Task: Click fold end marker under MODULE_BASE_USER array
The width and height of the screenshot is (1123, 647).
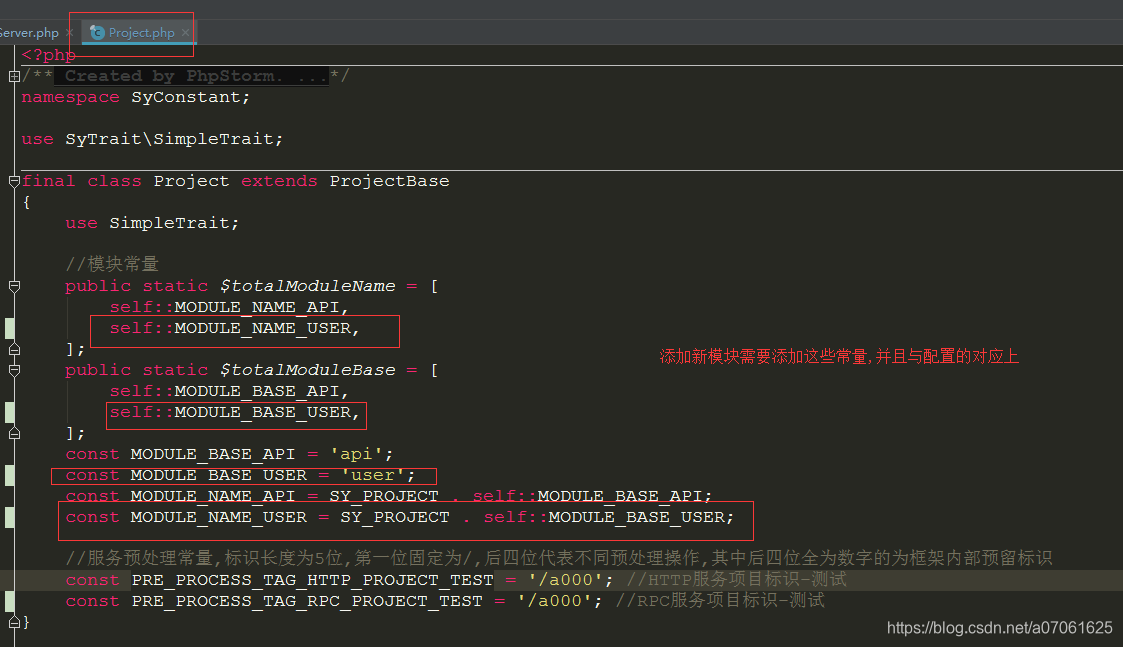Action: pyautogui.click(x=14, y=433)
